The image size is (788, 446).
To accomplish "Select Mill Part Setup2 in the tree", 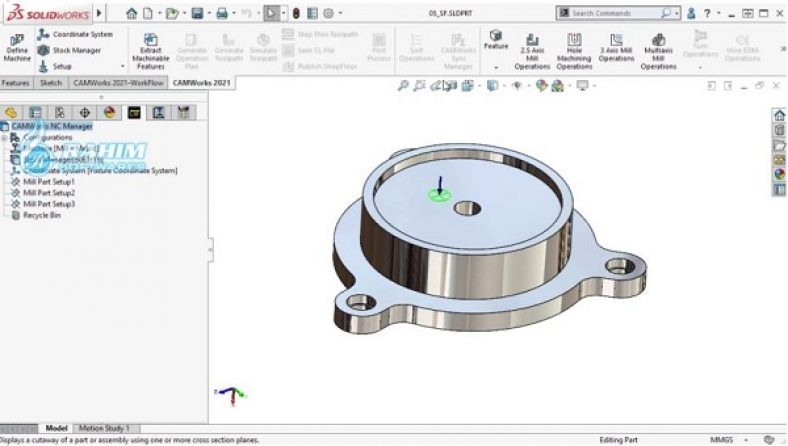I will point(48,192).
